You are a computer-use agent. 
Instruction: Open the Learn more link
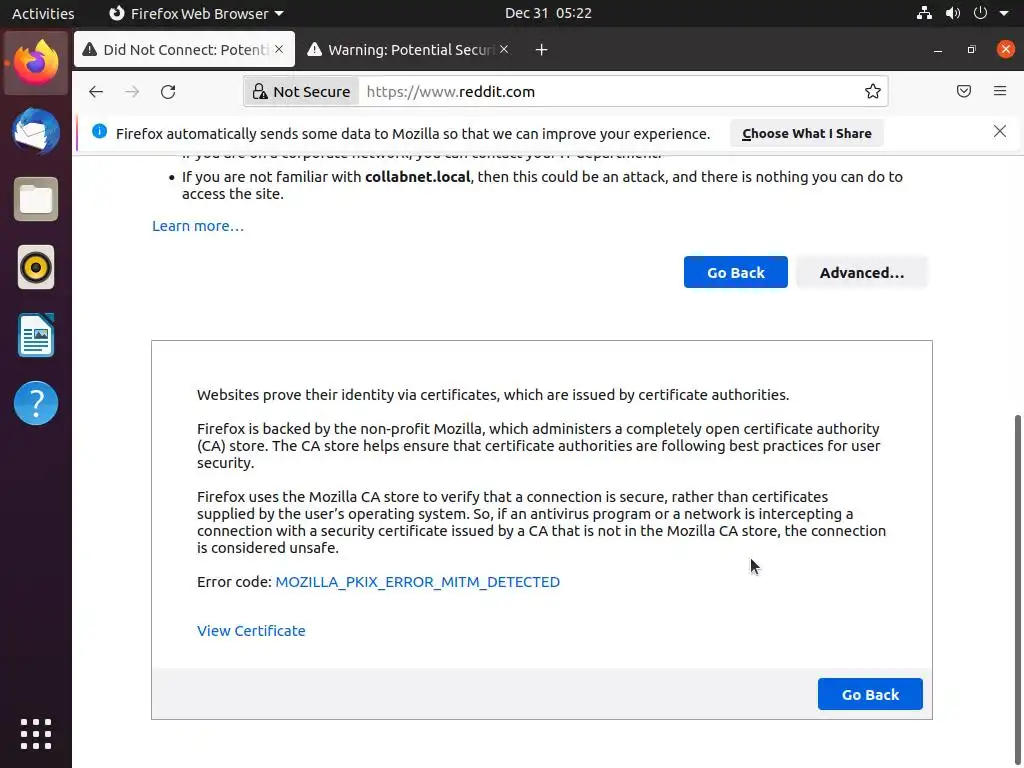pos(198,226)
